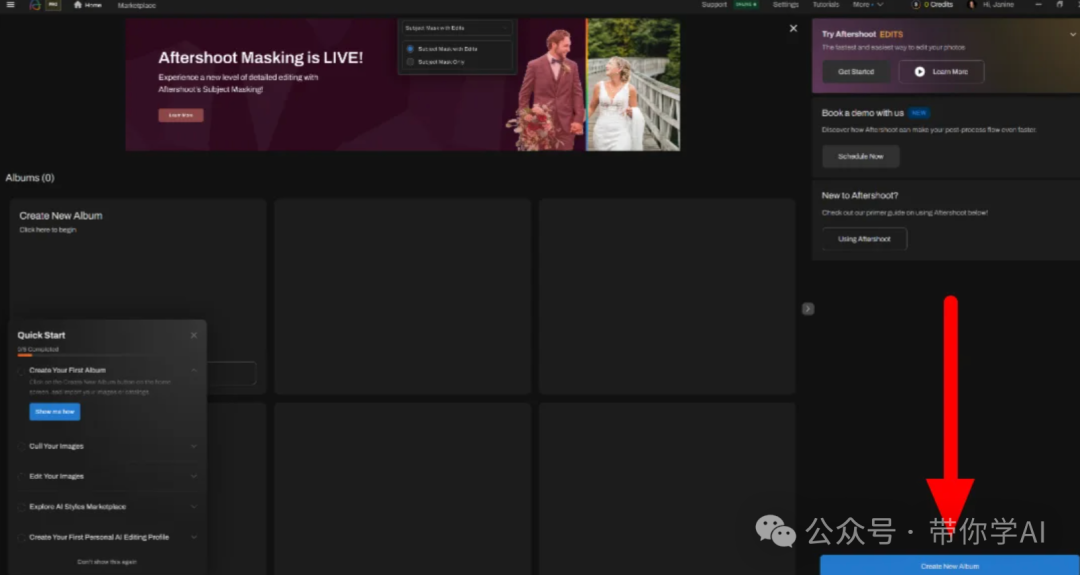Collapse Create Your First Album section
1080x575 pixels.
coord(194,370)
